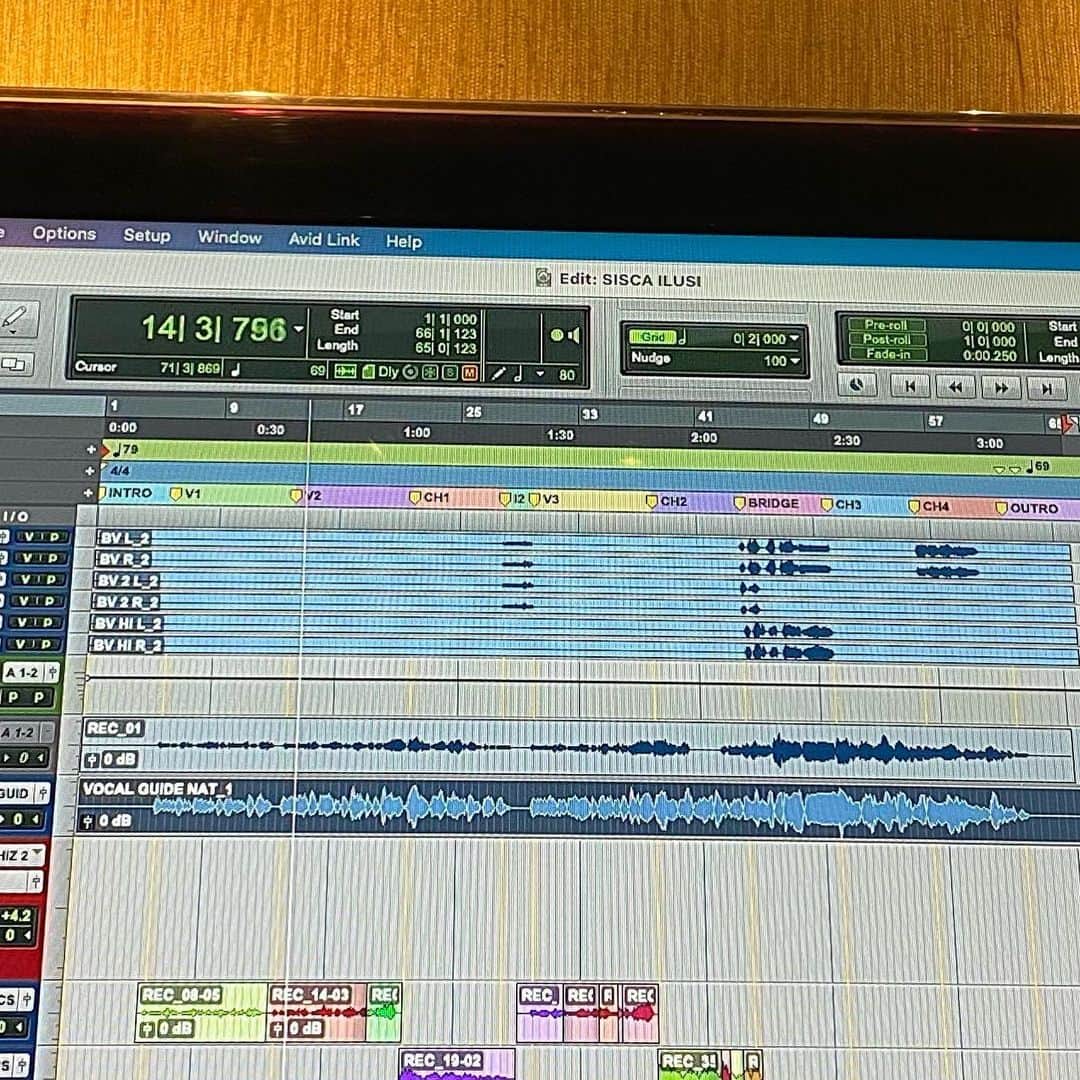Click the OUTRO marker
1080x1080 pixels.
pos(1026,508)
